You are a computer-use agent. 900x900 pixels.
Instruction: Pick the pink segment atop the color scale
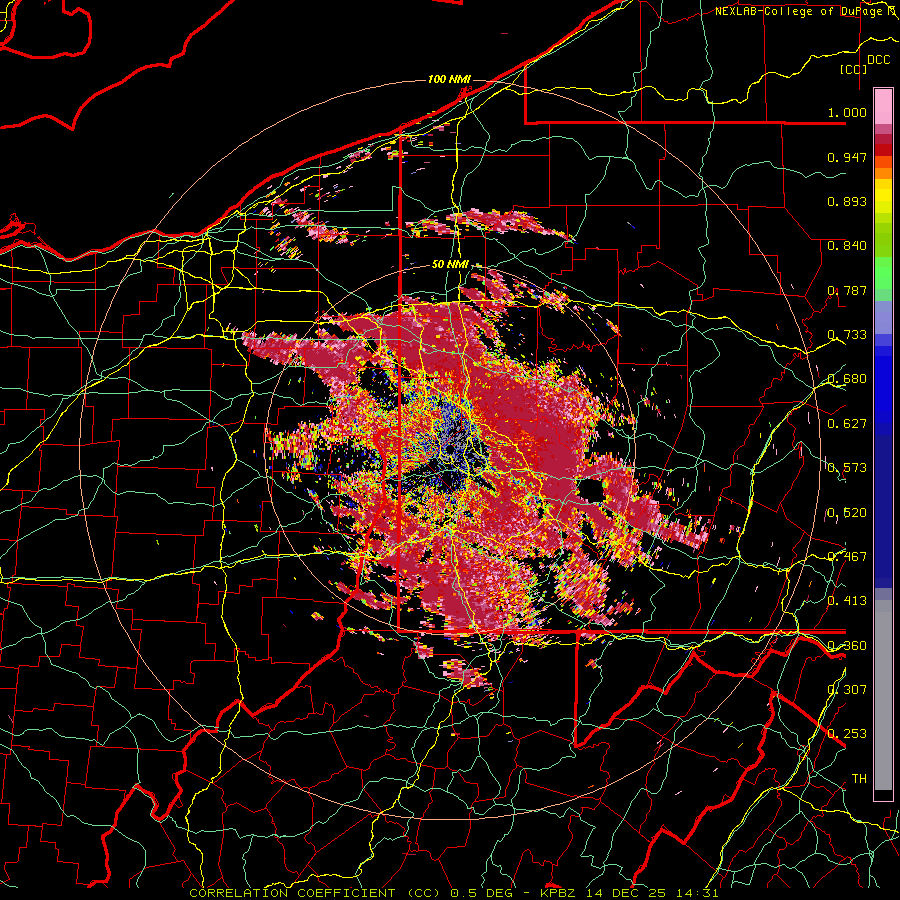pos(883,107)
